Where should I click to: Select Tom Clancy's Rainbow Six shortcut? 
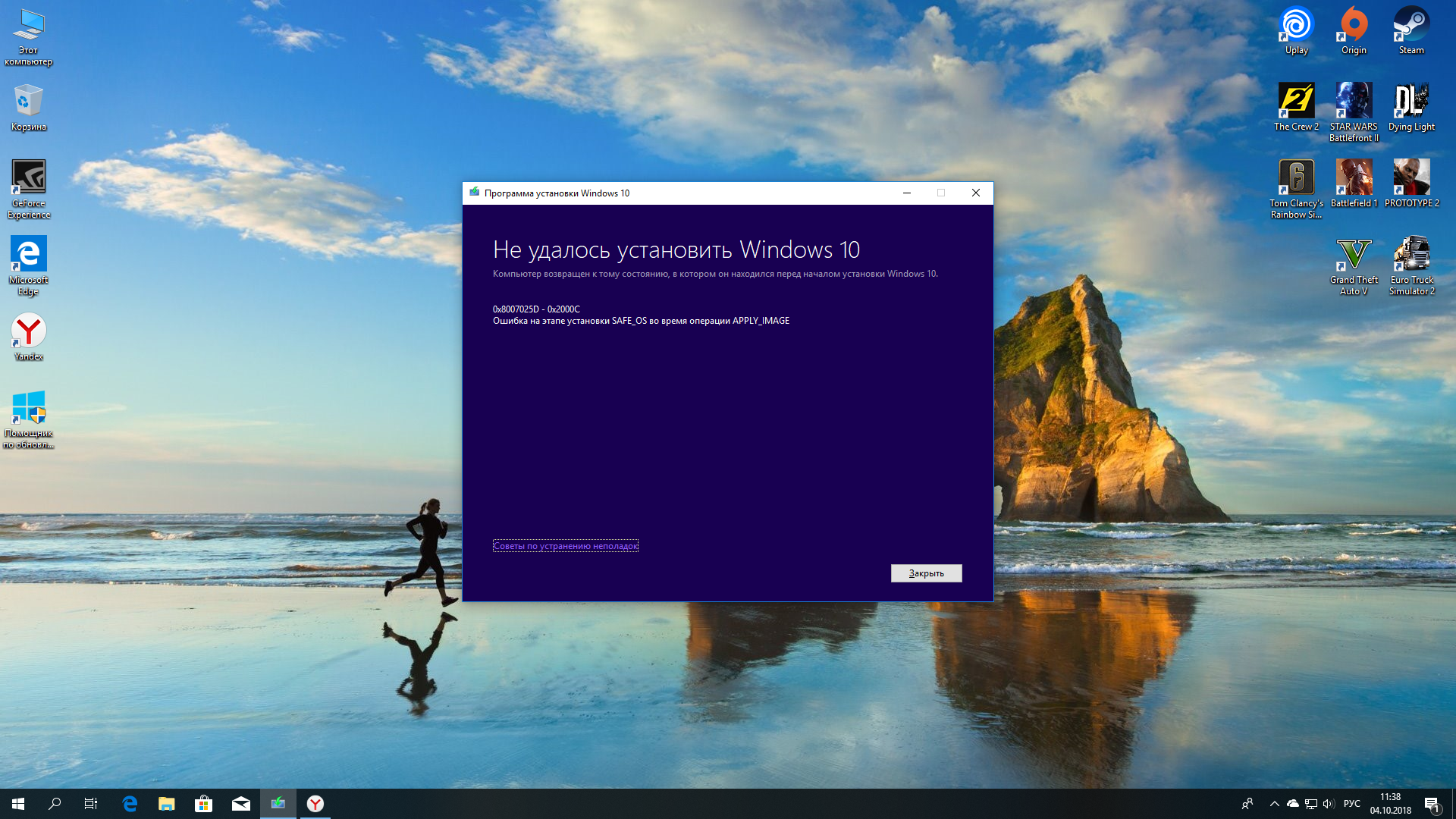(x=1296, y=189)
